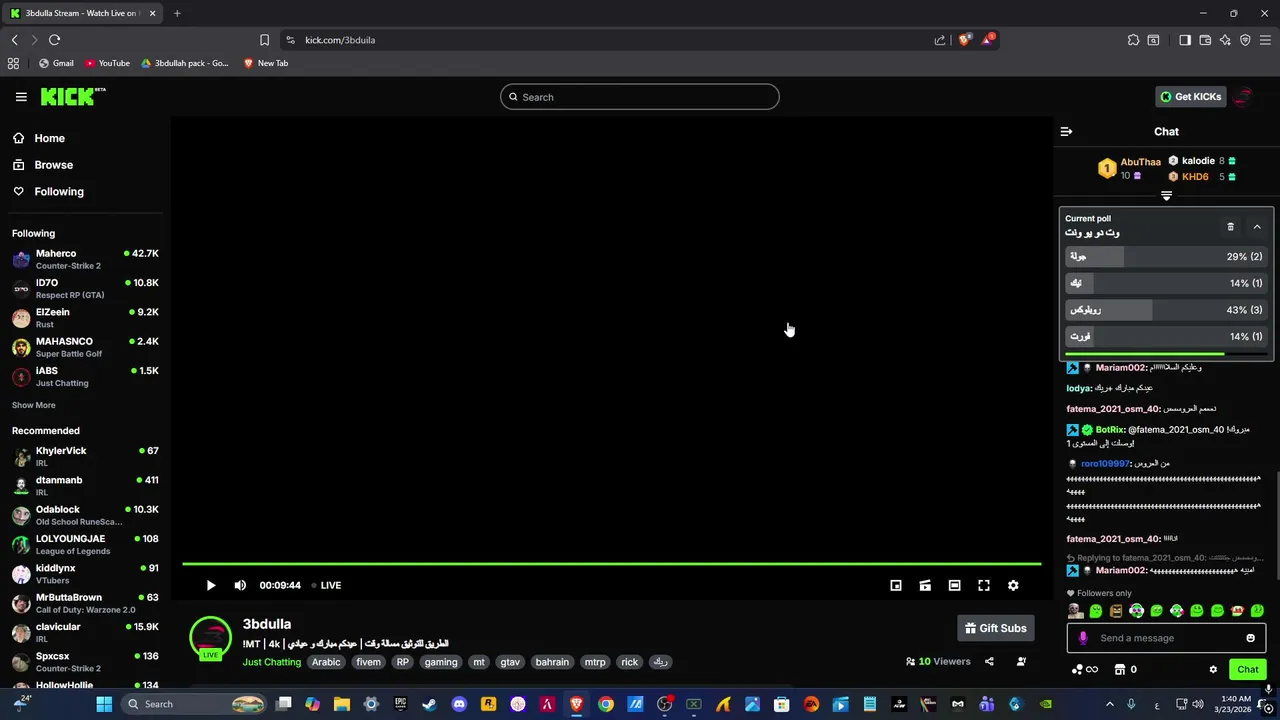Open the emoji picker in chat
This screenshot has width=1280, height=720.
[x=1250, y=638]
